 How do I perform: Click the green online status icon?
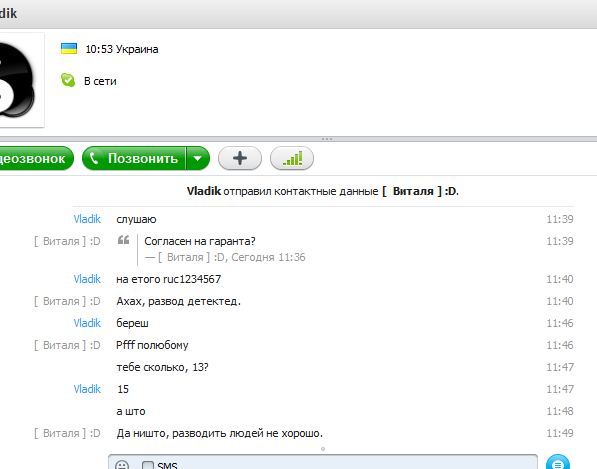click(x=68, y=80)
